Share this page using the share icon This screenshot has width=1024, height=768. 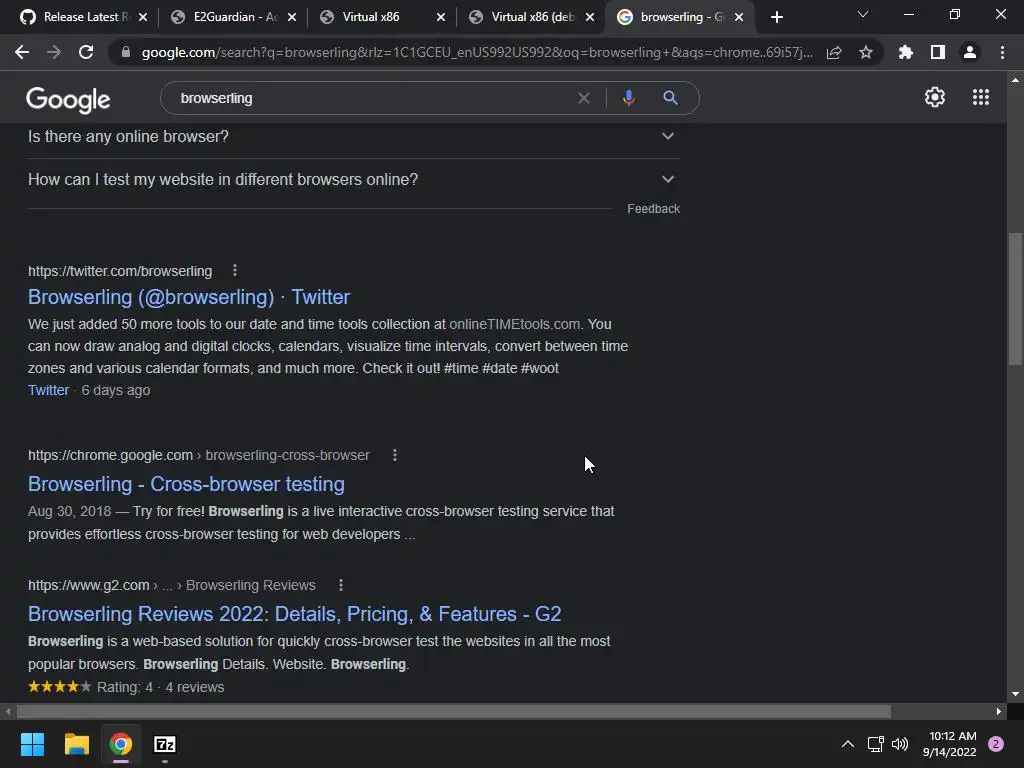(x=834, y=52)
